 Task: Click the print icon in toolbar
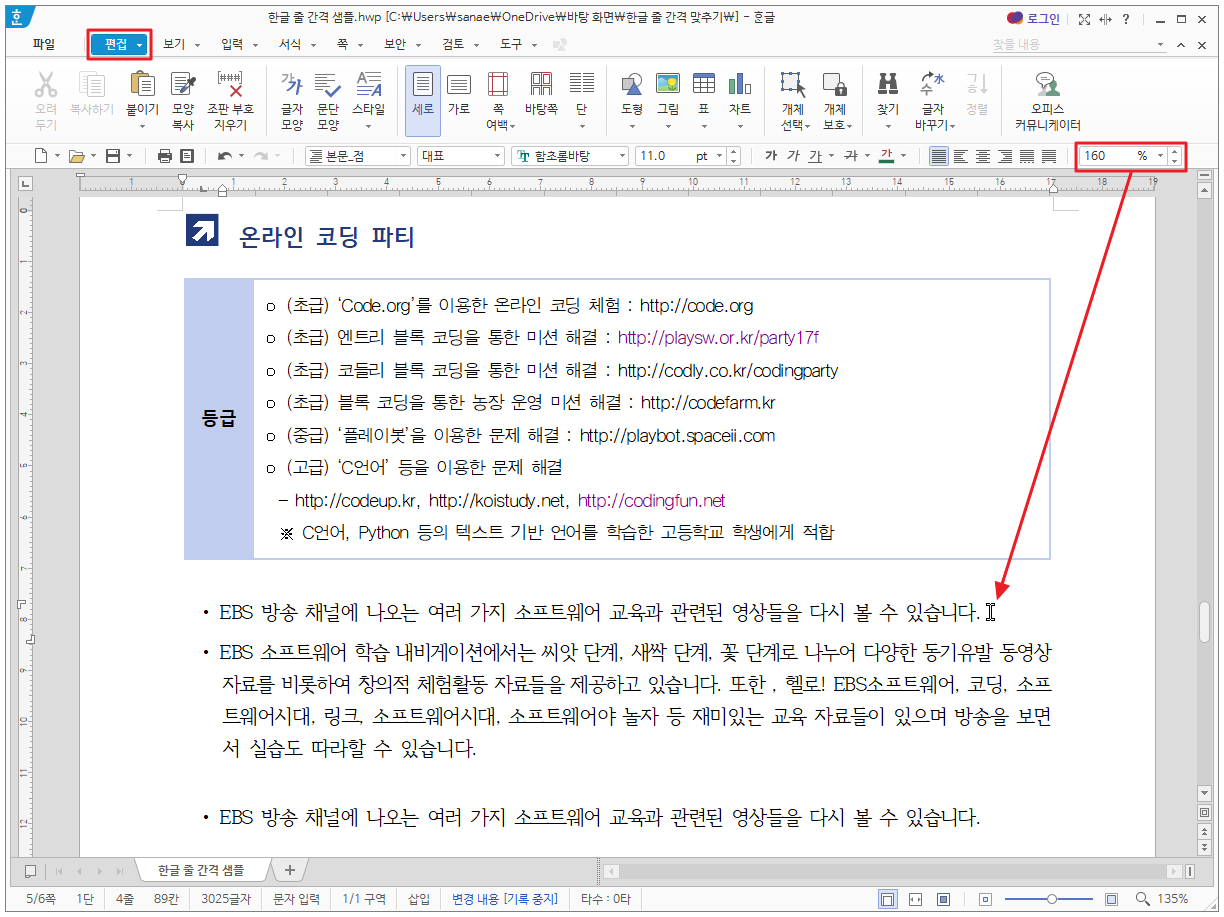165,156
